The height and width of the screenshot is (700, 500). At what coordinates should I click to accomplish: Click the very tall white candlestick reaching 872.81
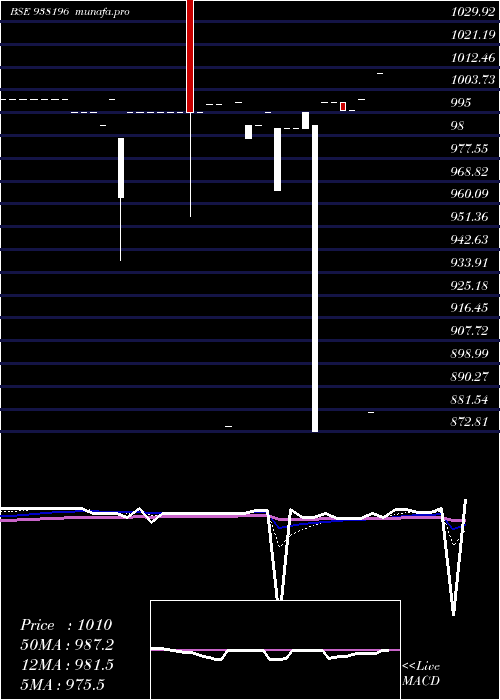point(315,279)
